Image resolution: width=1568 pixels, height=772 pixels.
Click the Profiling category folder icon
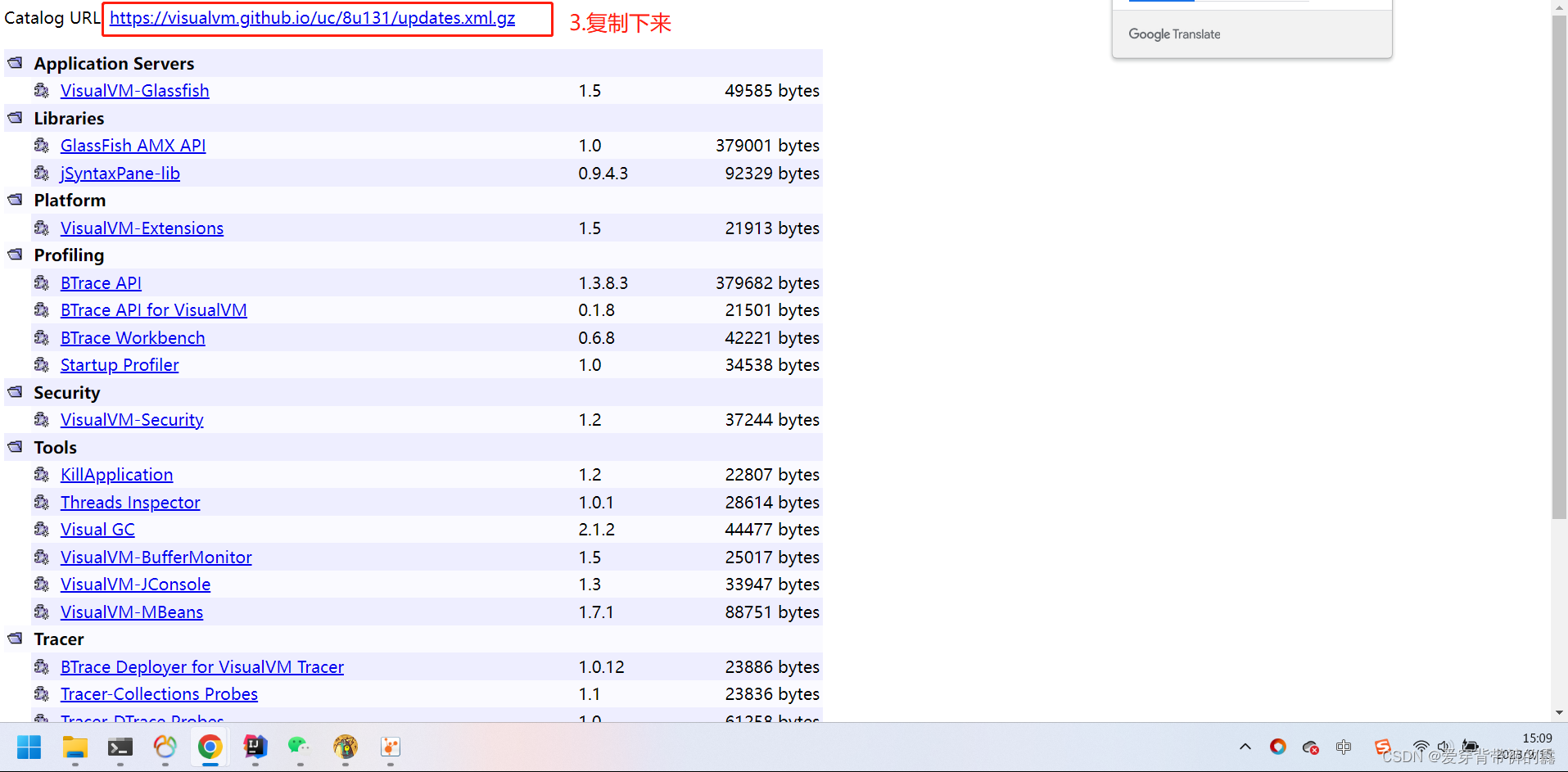point(15,254)
